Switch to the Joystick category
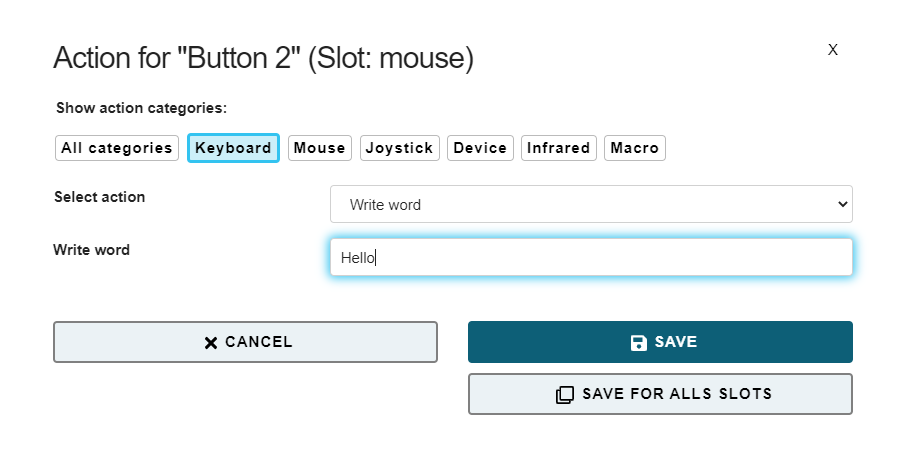 (x=400, y=148)
